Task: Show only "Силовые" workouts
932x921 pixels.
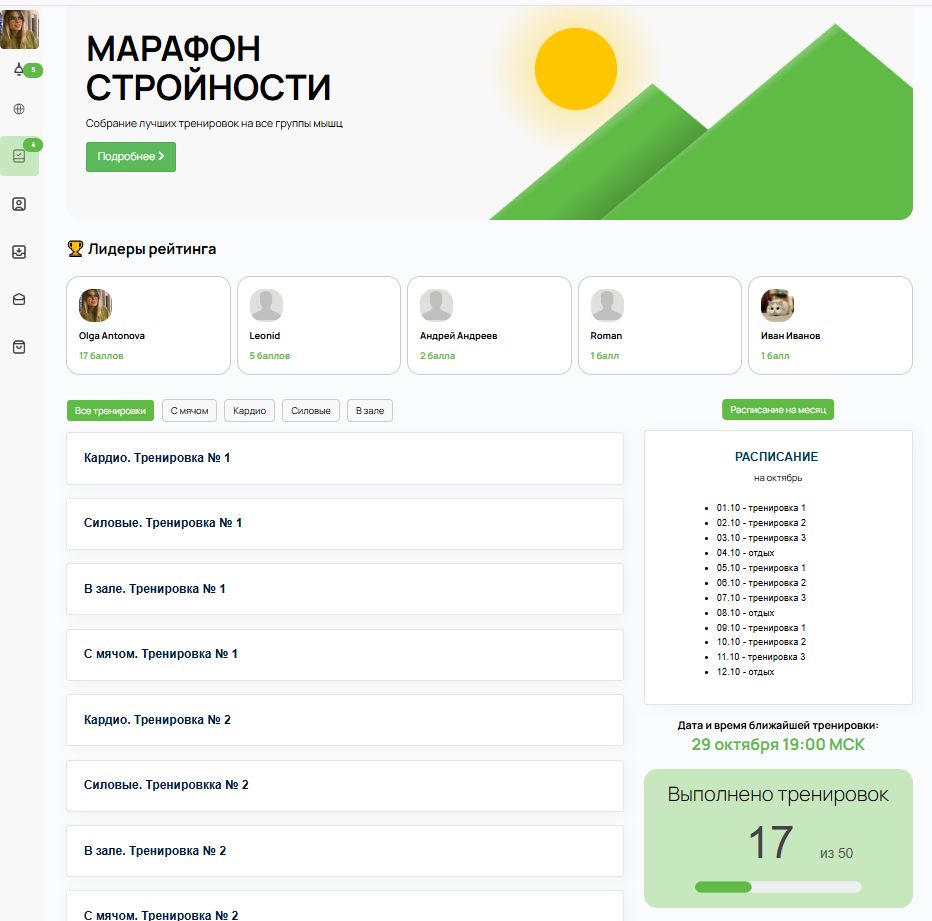Action: coord(311,411)
